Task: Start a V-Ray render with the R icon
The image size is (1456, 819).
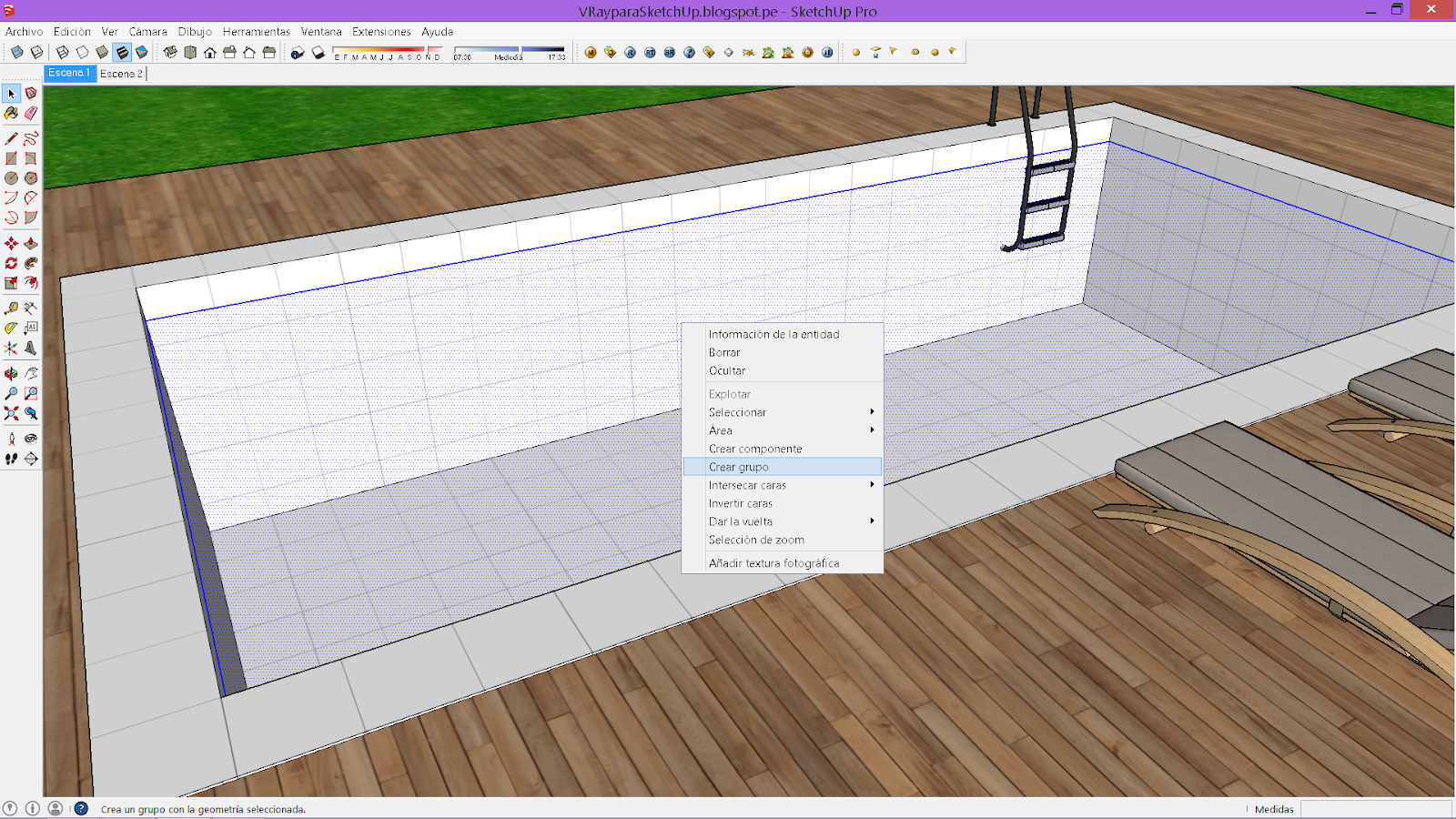Action: tap(628, 52)
